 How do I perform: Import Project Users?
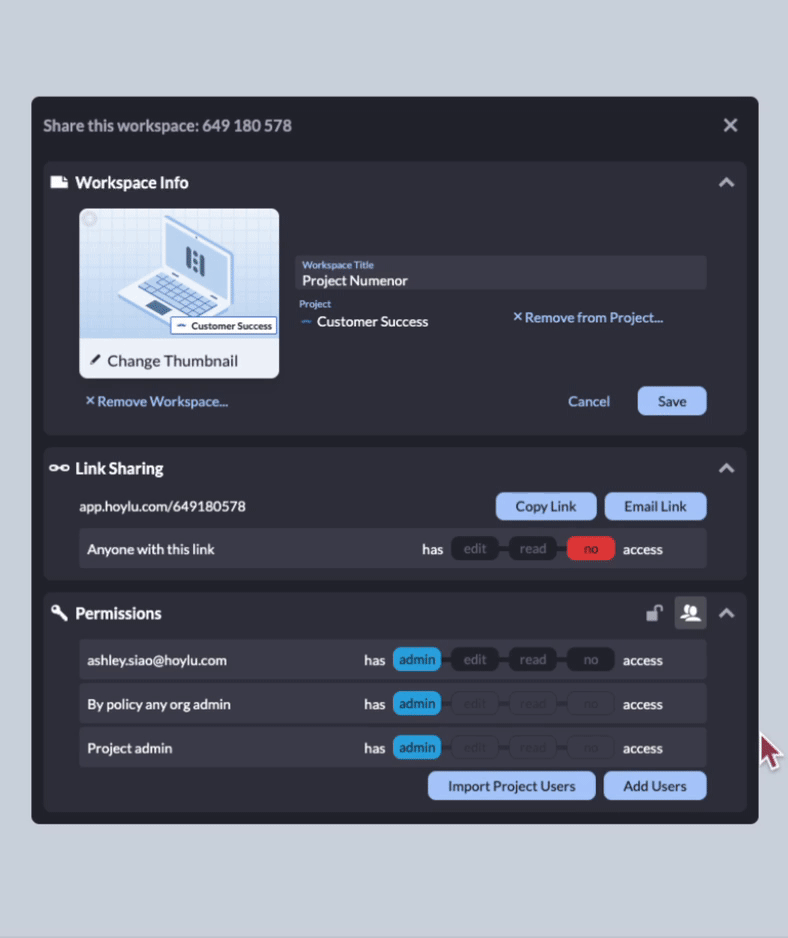(x=512, y=786)
